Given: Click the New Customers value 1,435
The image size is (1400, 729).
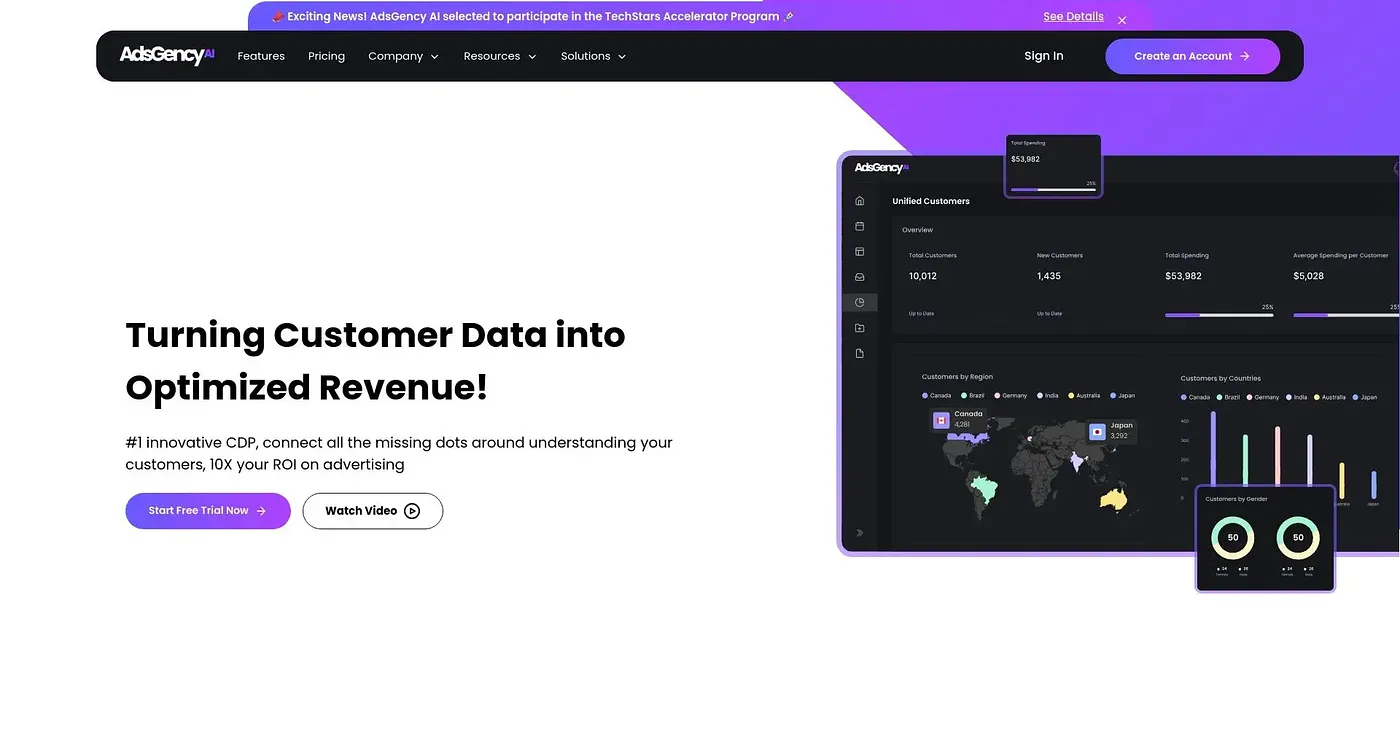Looking at the screenshot, I should coord(1049,276).
